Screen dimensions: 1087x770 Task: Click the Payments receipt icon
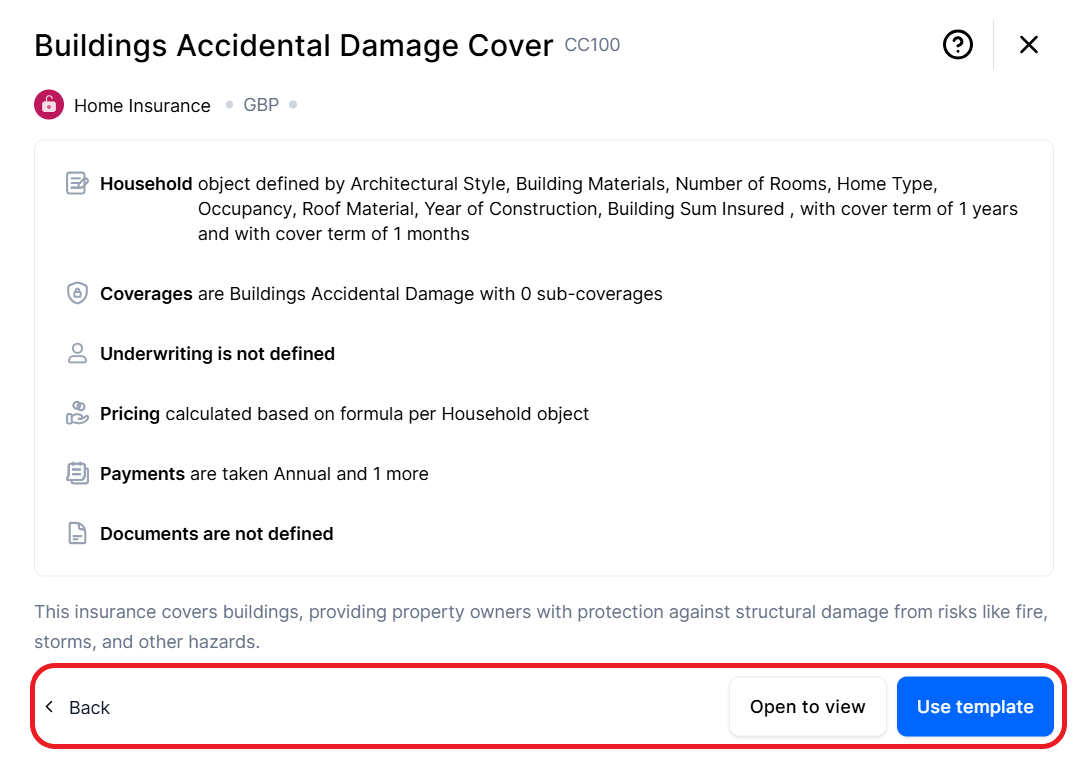pos(77,473)
